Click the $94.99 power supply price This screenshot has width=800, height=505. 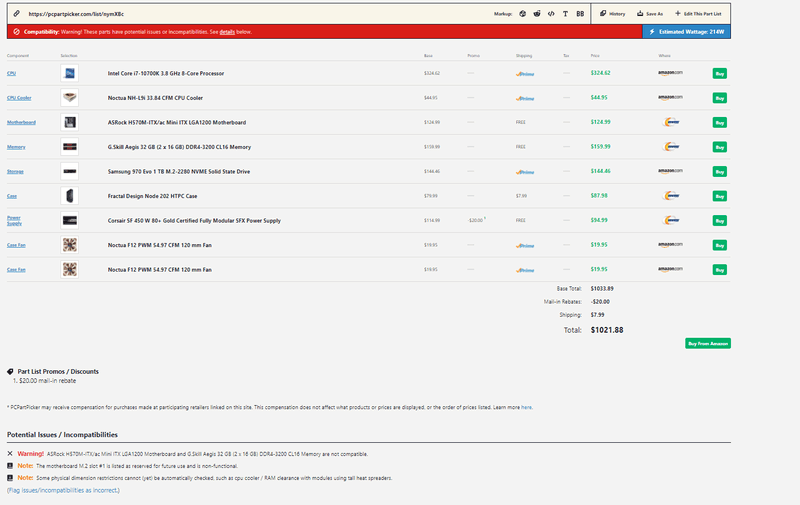point(599,220)
